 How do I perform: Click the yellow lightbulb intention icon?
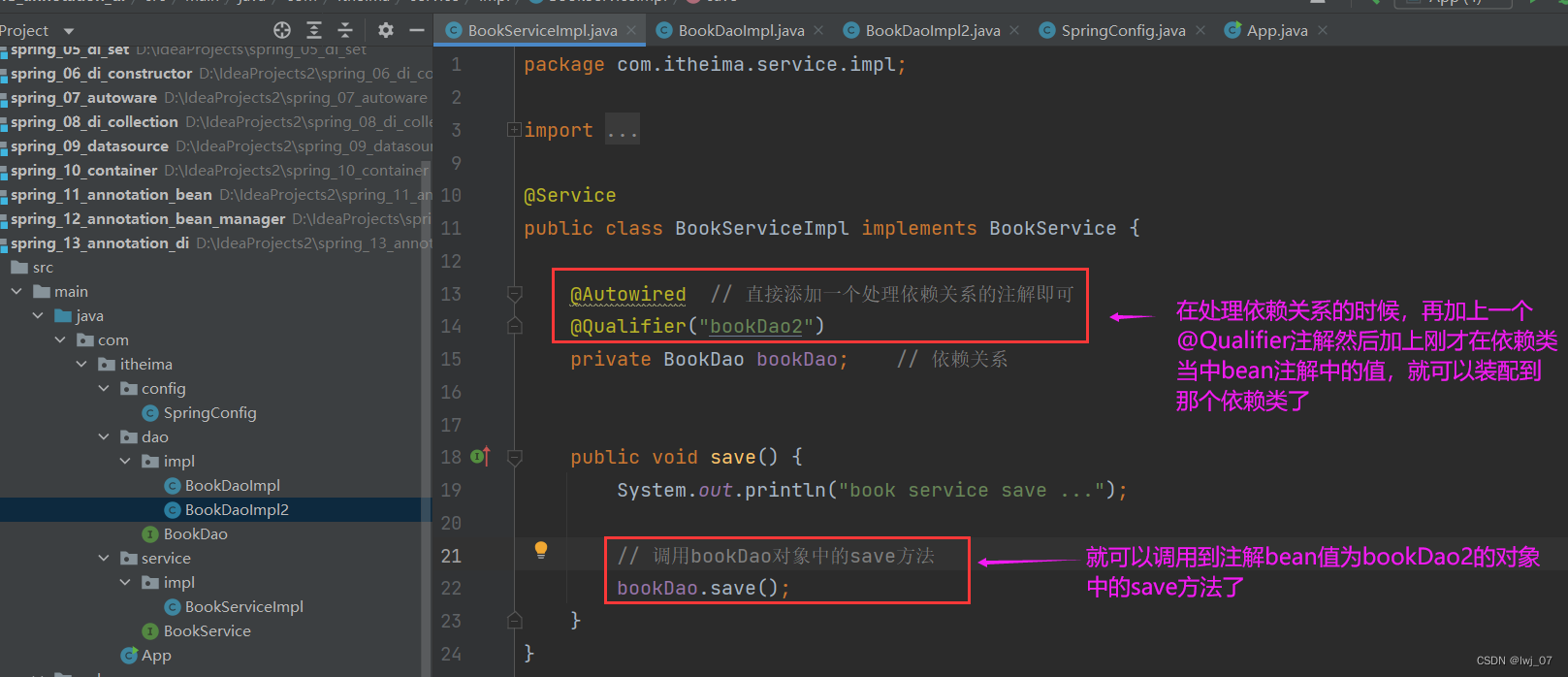(x=541, y=550)
